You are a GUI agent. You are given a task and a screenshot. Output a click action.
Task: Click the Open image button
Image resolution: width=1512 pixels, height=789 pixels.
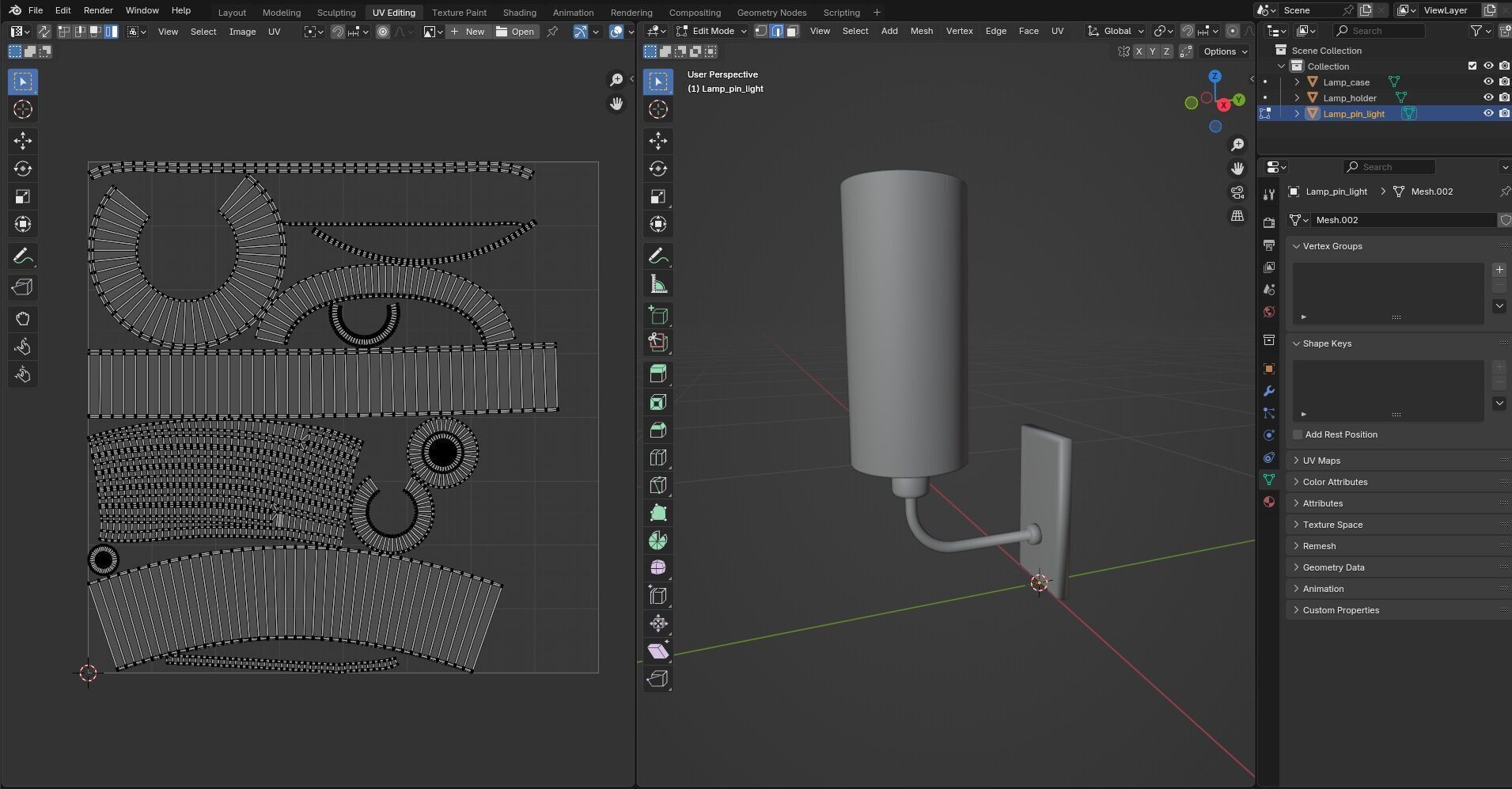click(516, 32)
